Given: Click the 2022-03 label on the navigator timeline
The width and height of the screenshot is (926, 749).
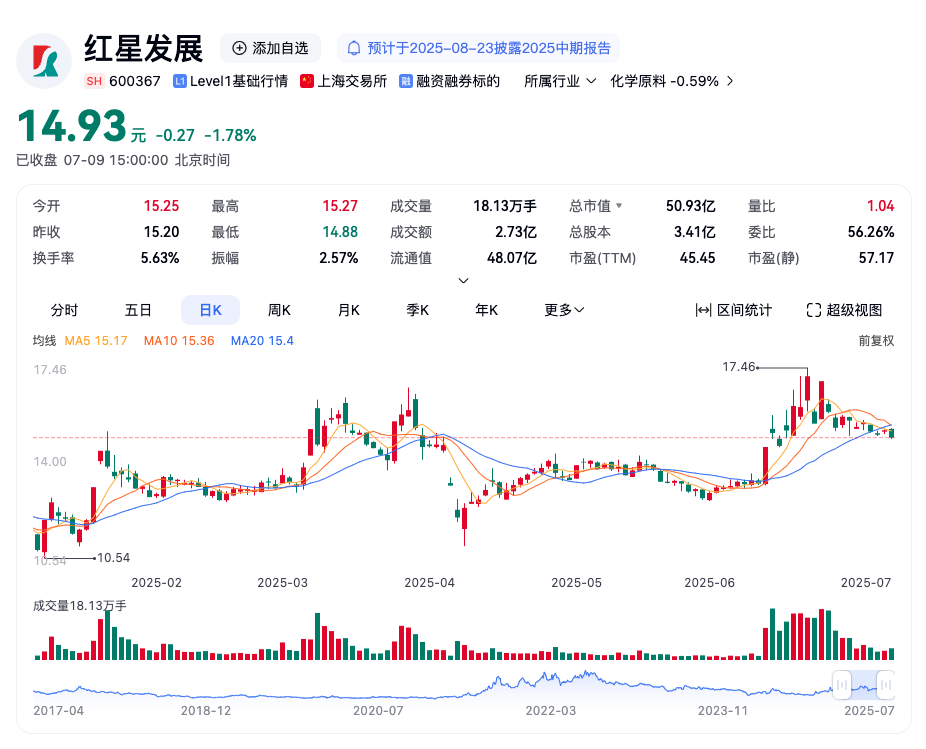Looking at the screenshot, I should (x=550, y=710).
